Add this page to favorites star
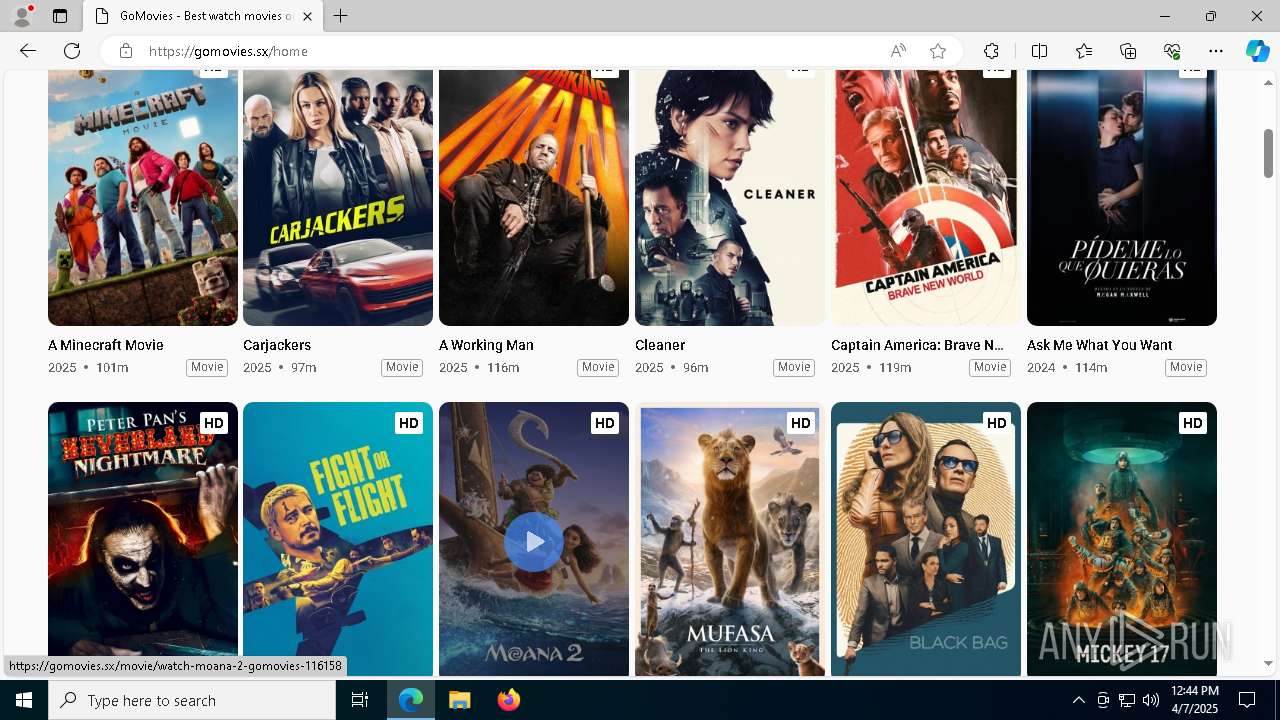The height and width of the screenshot is (720, 1280). [x=938, y=51]
